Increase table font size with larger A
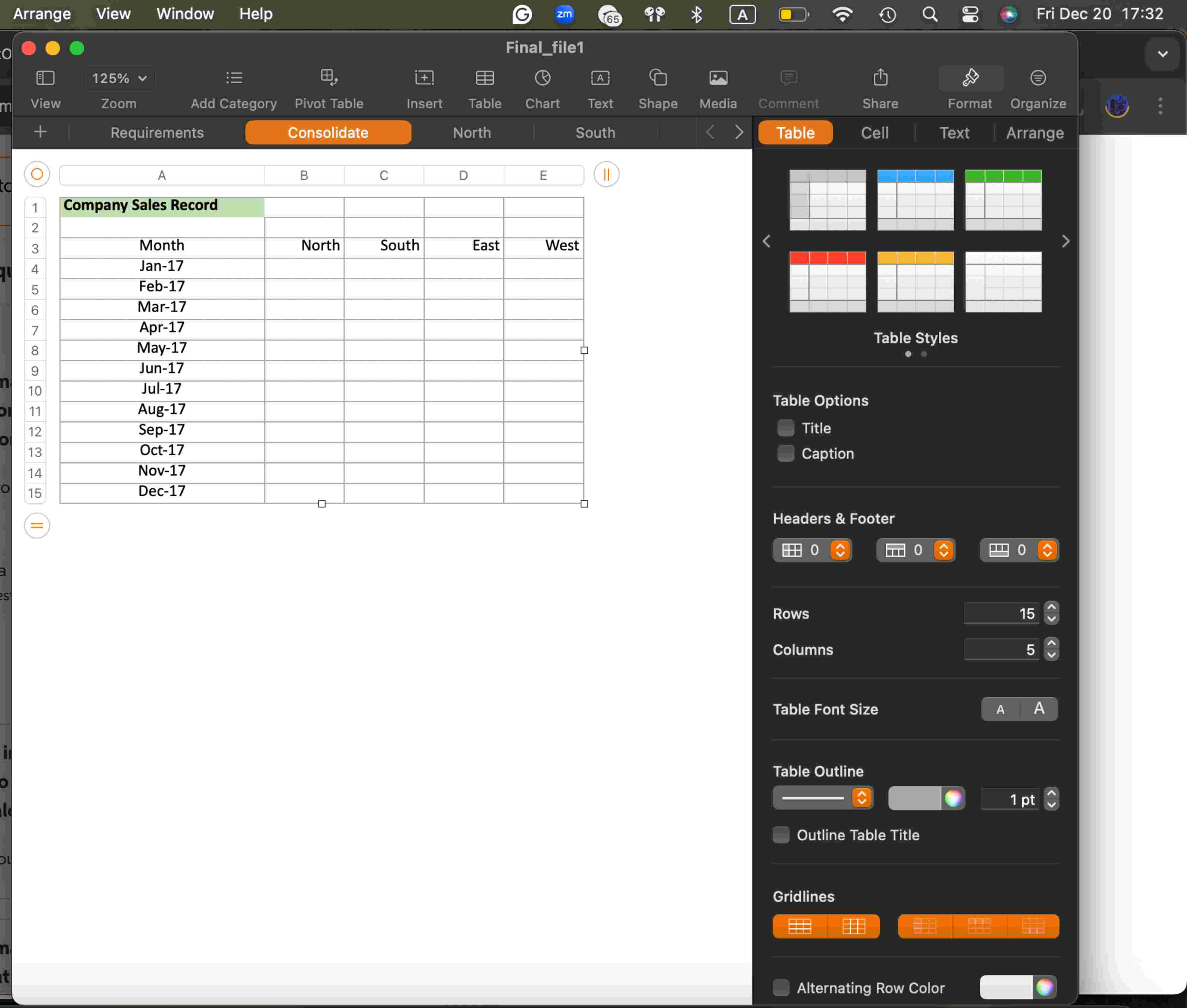This screenshot has height=1008, width=1187. pyautogui.click(x=1038, y=709)
